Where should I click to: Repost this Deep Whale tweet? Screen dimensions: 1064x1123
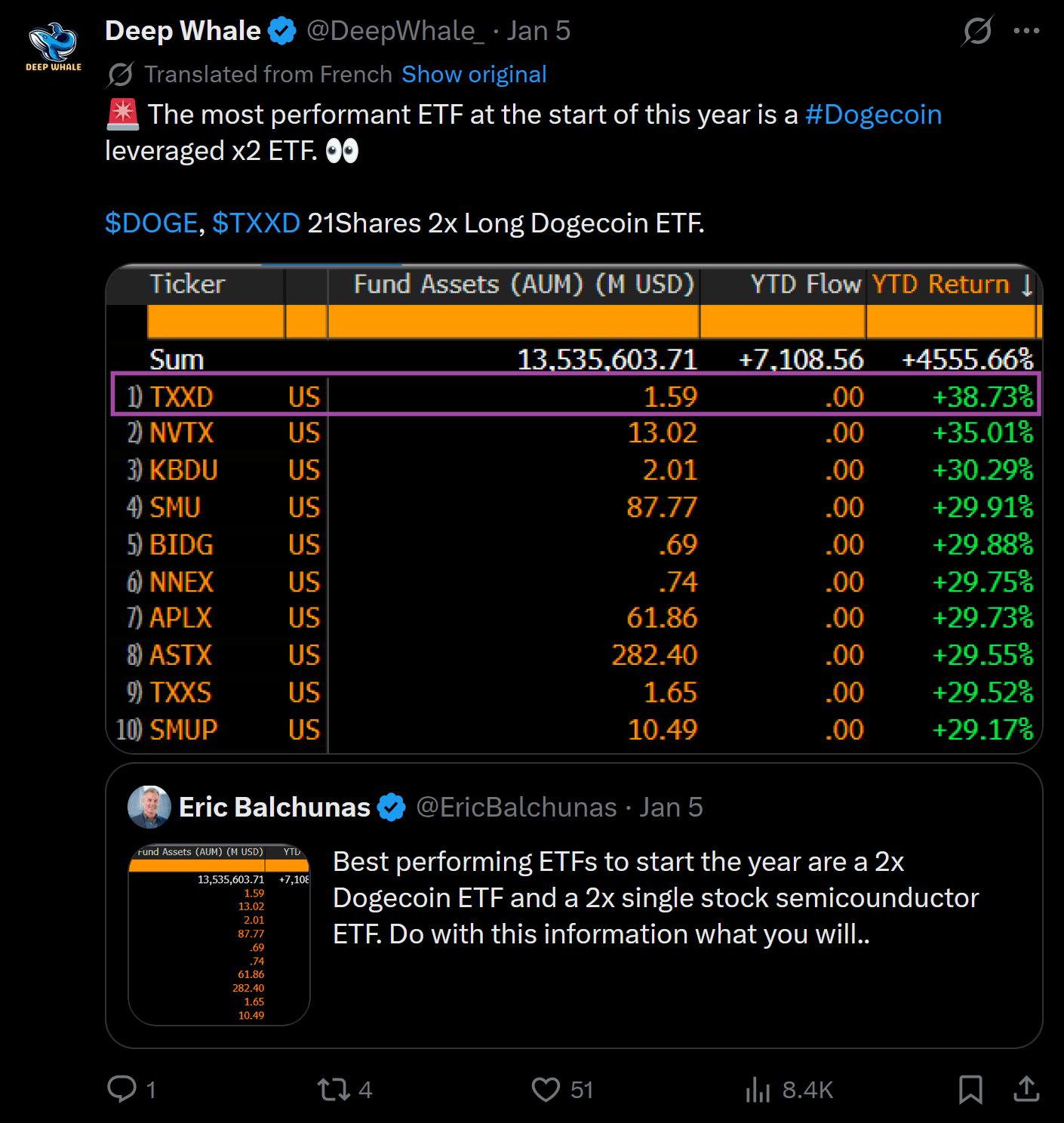point(334,1089)
